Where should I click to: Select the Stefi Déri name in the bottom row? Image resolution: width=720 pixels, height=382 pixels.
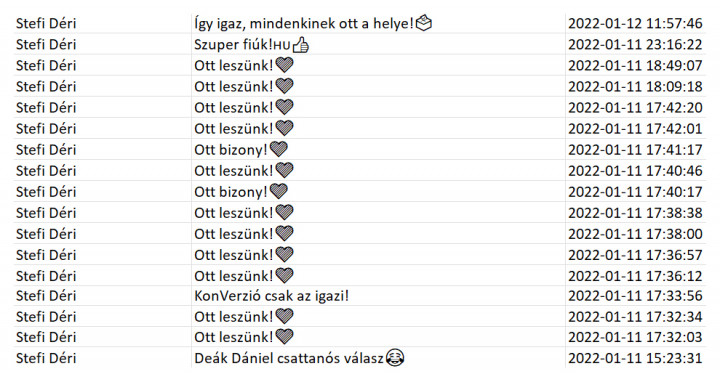[x=46, y=358]
